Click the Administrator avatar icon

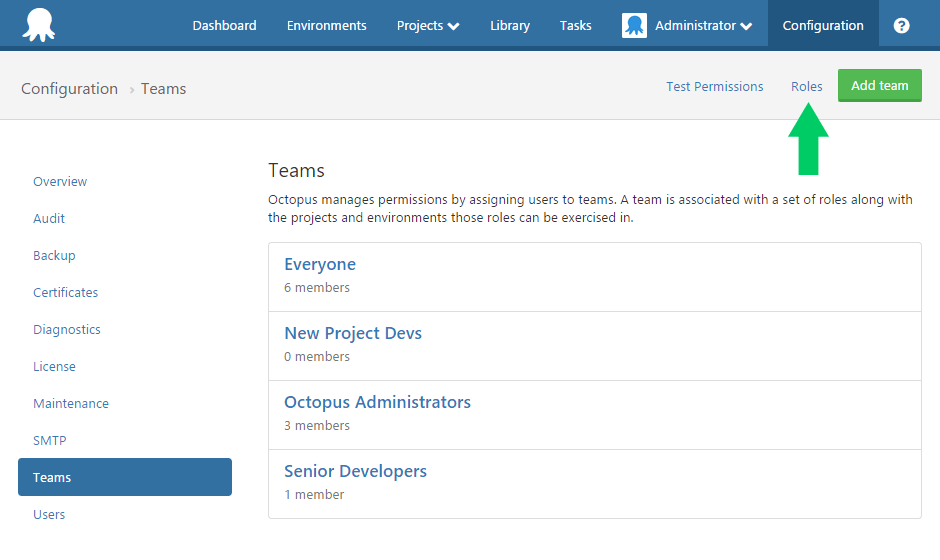pos(634,25)
